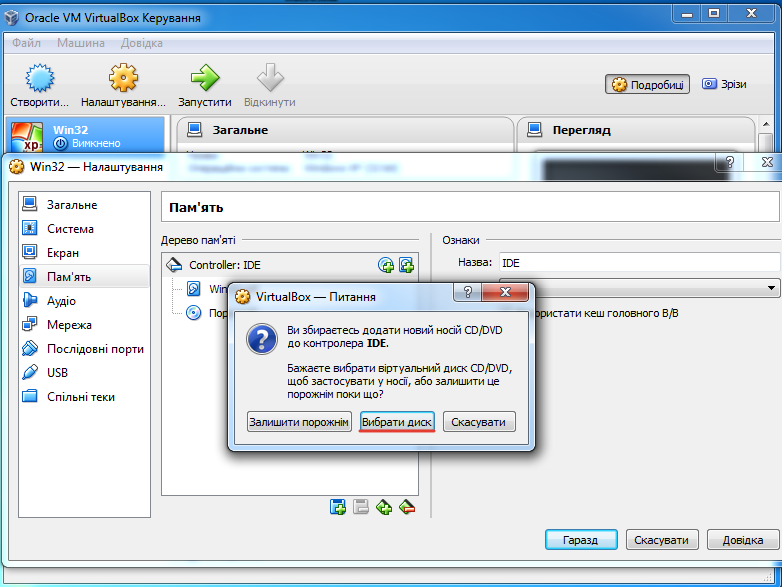782x587 pixels.
Task: Select USB settings category
Action: [84, 373]
